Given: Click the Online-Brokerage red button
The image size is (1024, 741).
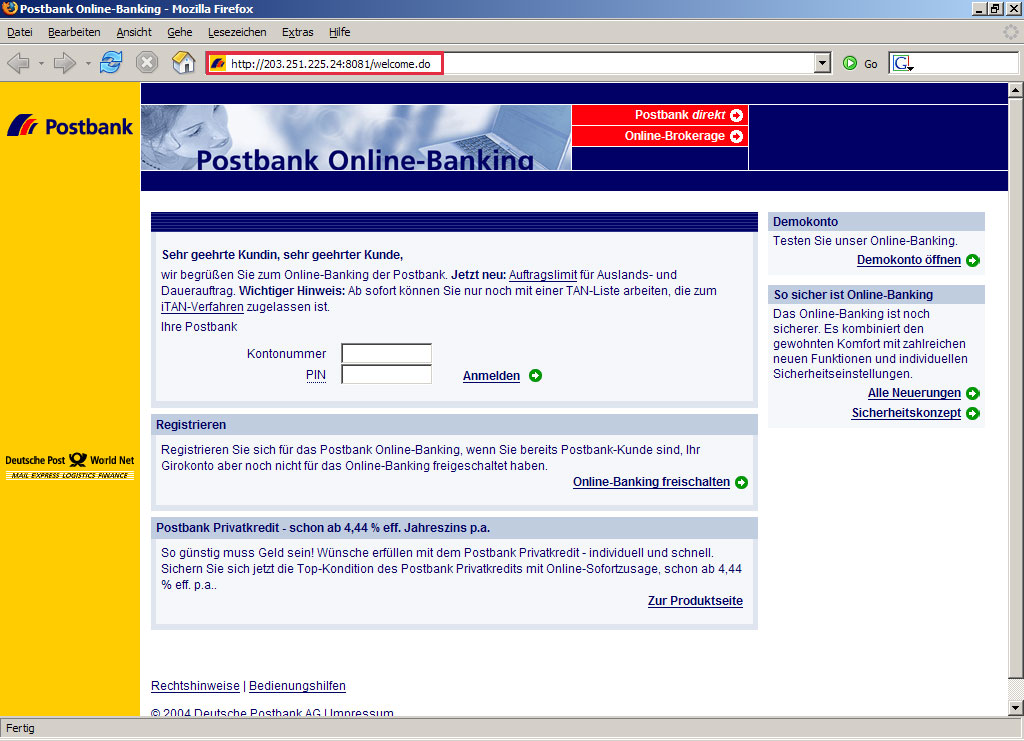Looking at the screenshot, I should click(x=660, y=136).
